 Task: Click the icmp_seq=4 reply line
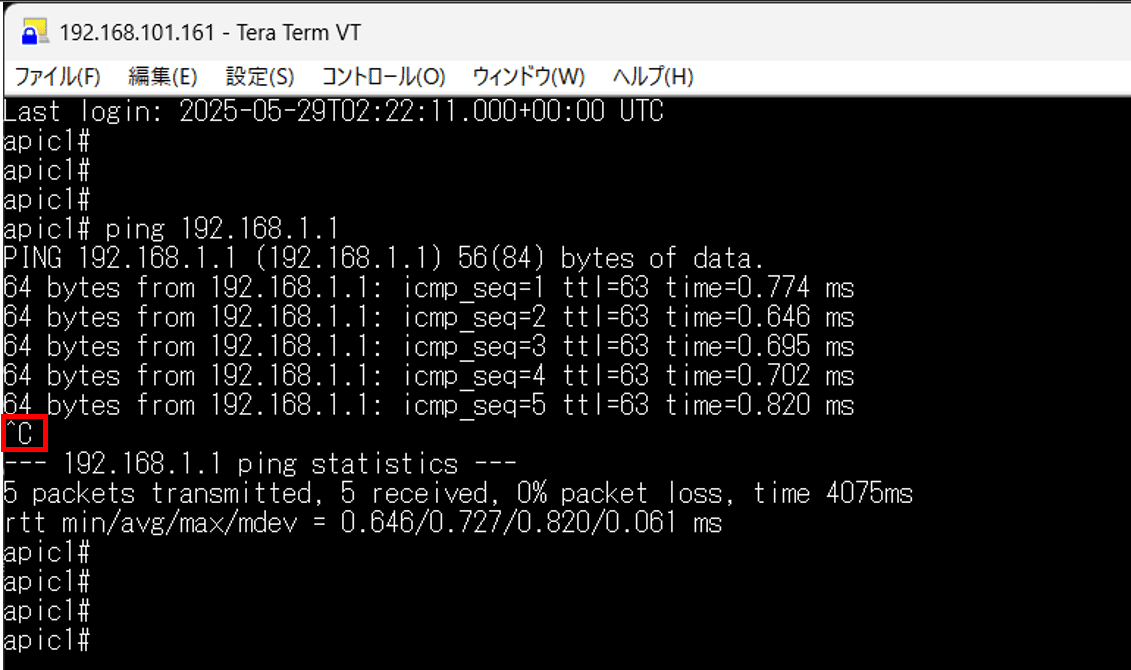(428, 376)
